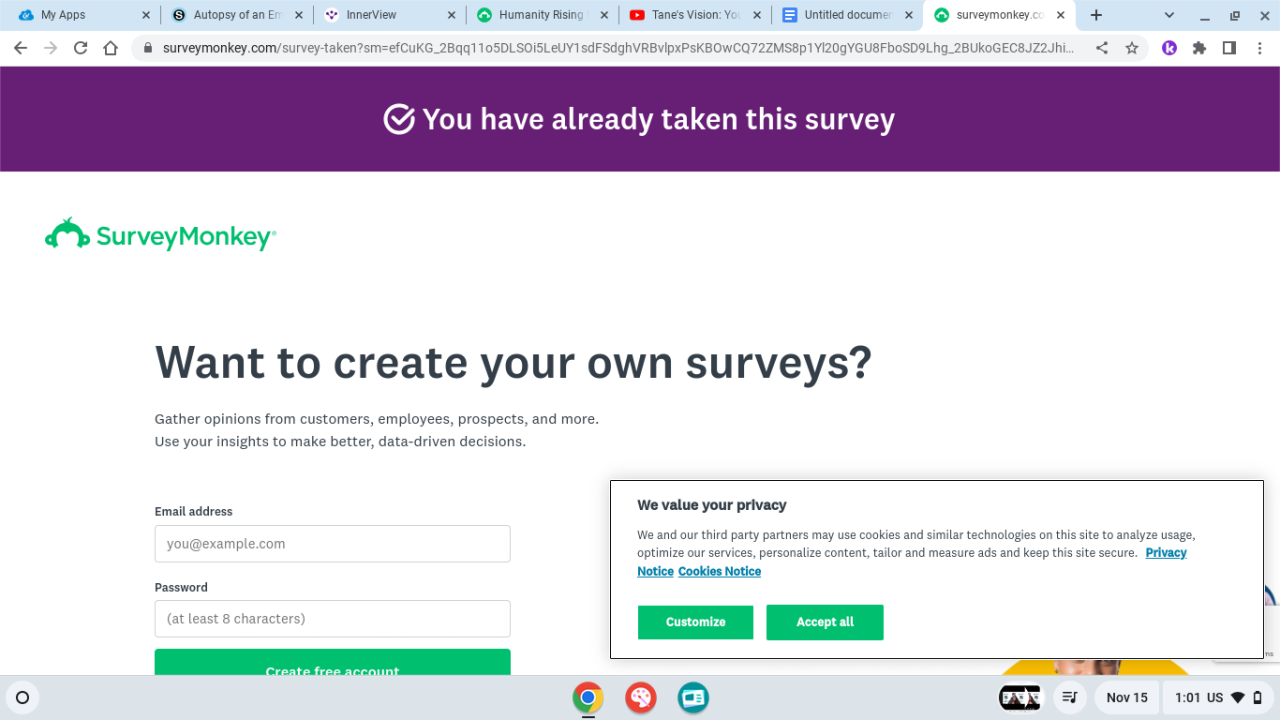Switch to the Humanity Rising tab
This screenshot has width=1280, height=720.
(x=540, y=15)
